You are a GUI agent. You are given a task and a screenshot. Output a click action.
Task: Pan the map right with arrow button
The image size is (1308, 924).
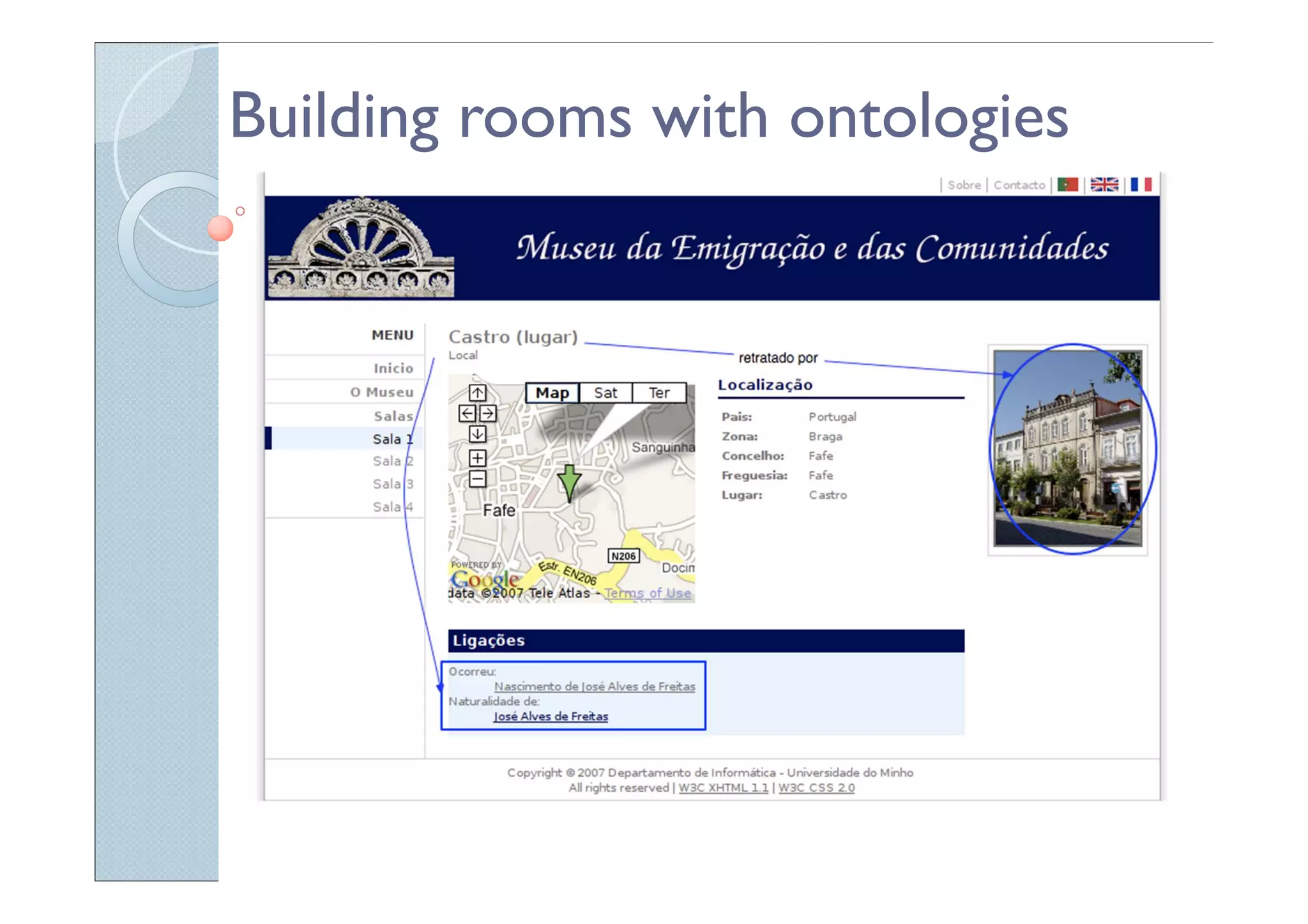coord(489,413)
